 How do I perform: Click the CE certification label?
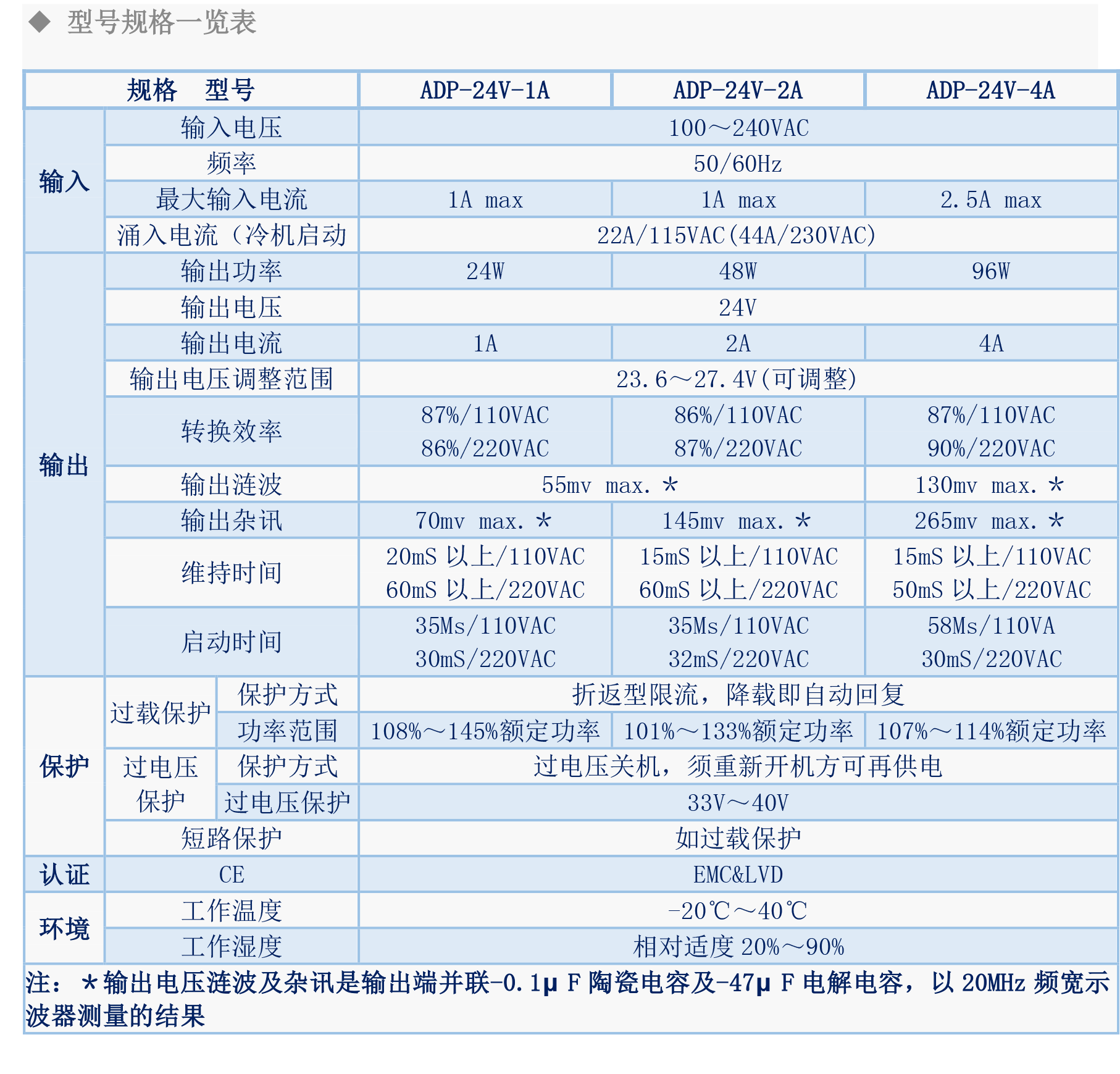click(x=232, y=874)
